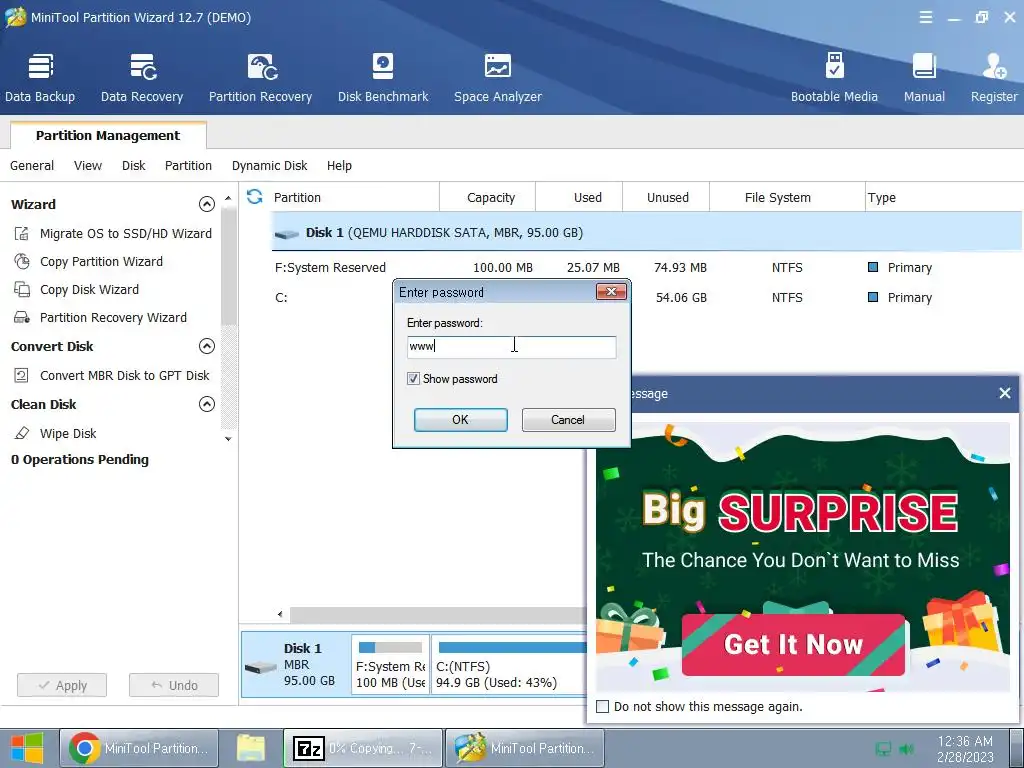Launch Data Recovery tool
Viewport: 1024px width, 768px height.
[142, 78]
